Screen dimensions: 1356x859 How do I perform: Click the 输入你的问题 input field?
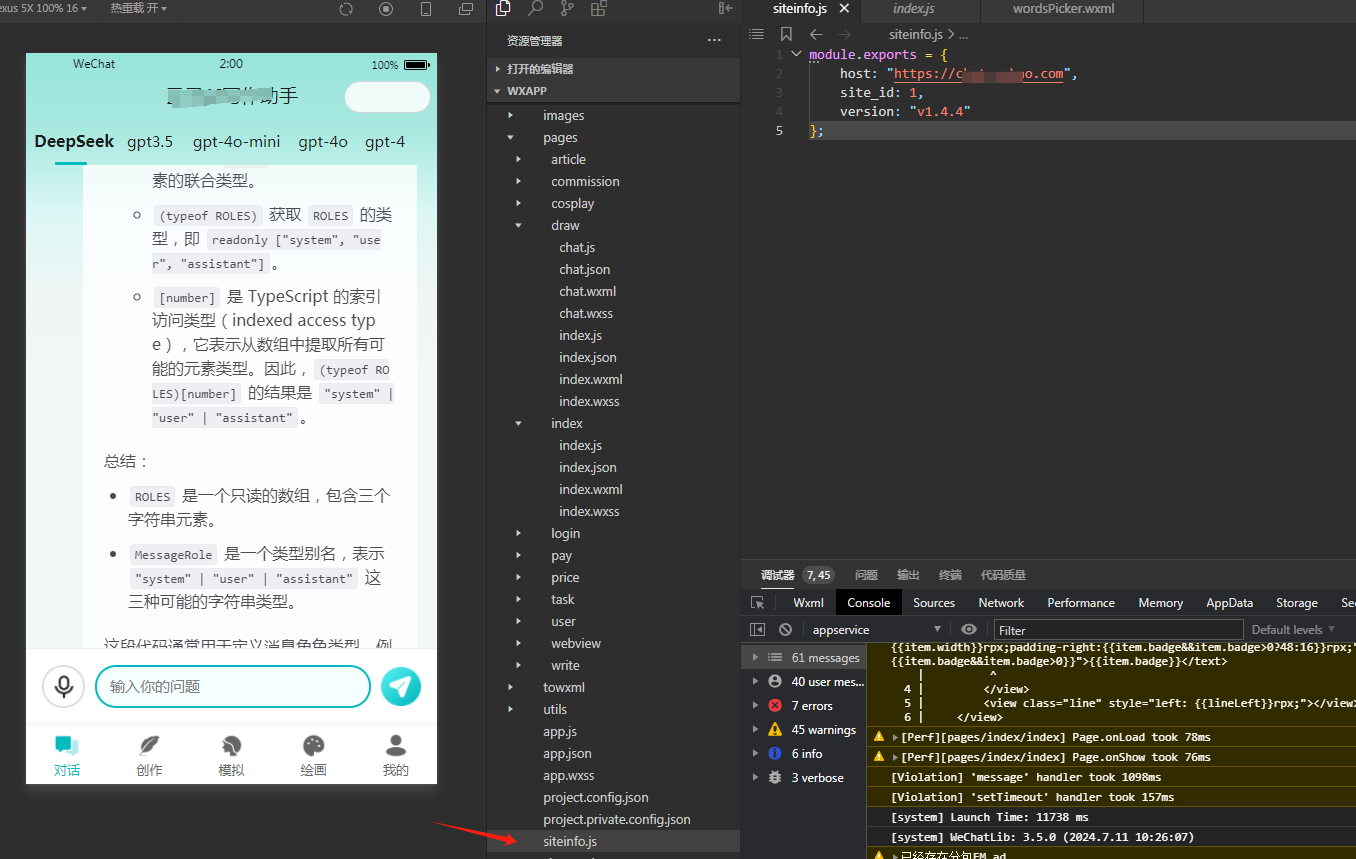click(x=233, y=686)
